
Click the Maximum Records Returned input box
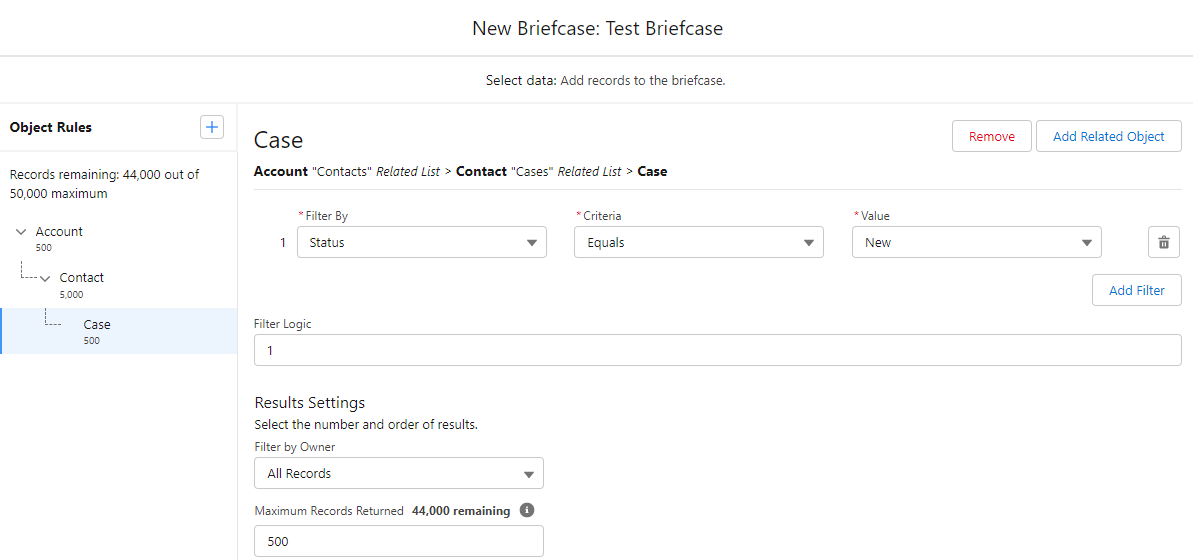pos(399,541)
